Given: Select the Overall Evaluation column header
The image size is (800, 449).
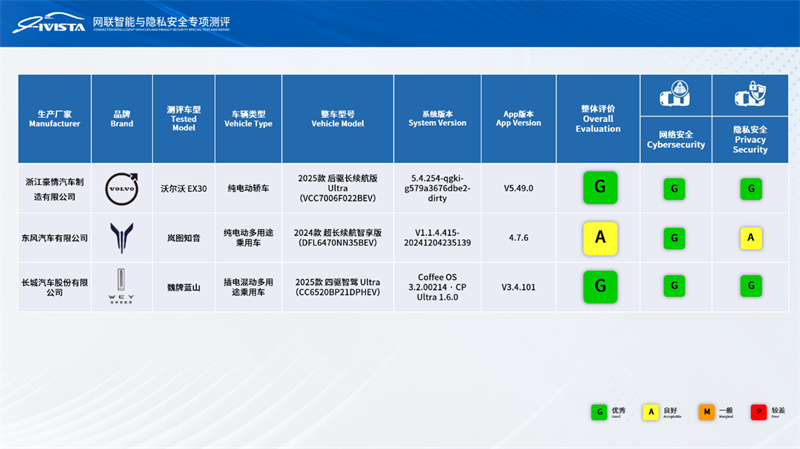Looking at the screenshot, I should tap(598, 118).
